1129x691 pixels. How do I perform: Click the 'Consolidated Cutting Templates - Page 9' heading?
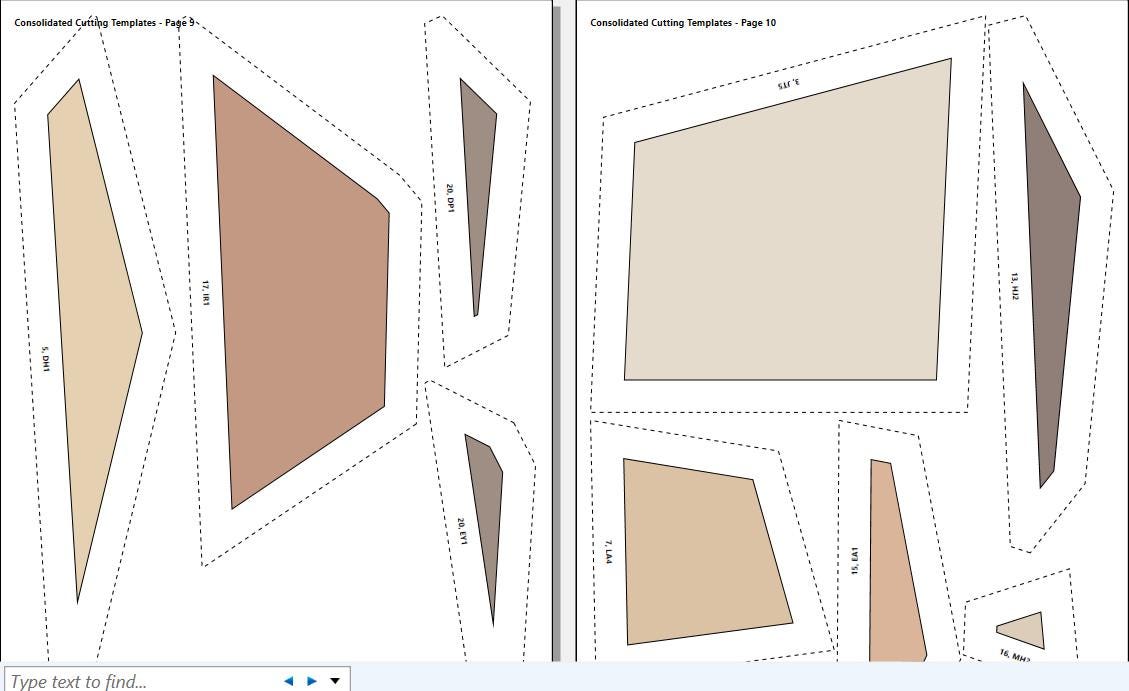(104, 23)
